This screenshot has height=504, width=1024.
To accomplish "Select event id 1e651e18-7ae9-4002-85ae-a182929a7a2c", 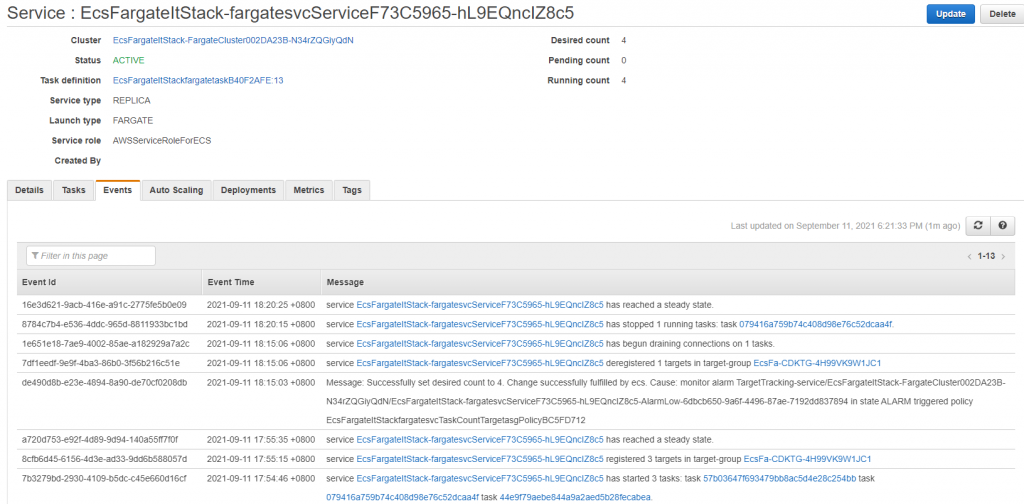I will coord(106,343).
